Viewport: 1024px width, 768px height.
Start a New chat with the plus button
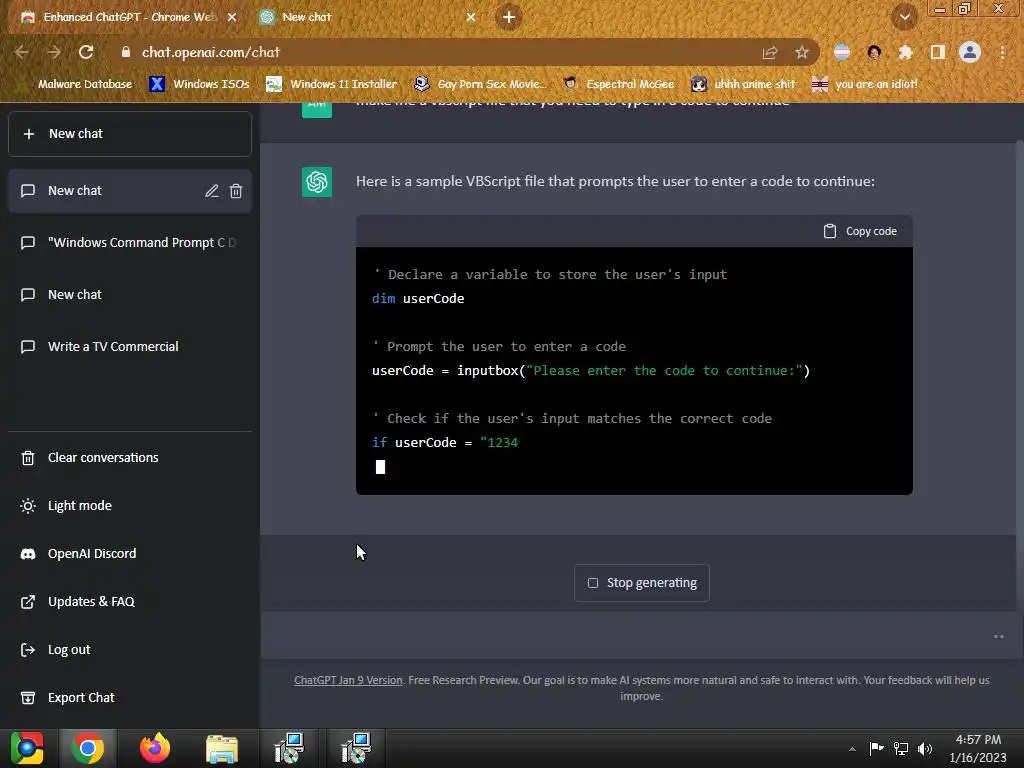(x=130, y=134)
